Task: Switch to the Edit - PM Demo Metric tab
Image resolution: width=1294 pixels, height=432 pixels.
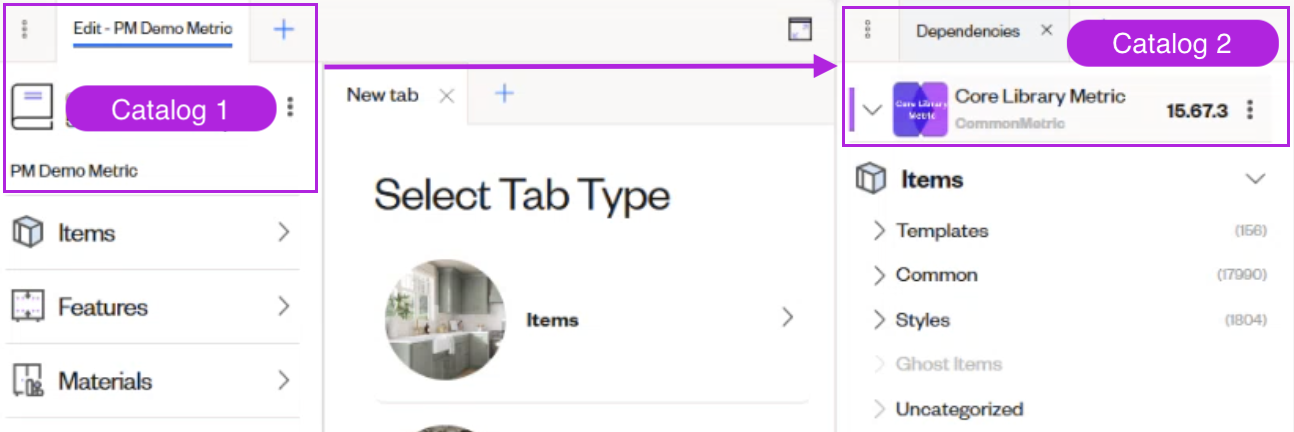Action: (152, 29)
